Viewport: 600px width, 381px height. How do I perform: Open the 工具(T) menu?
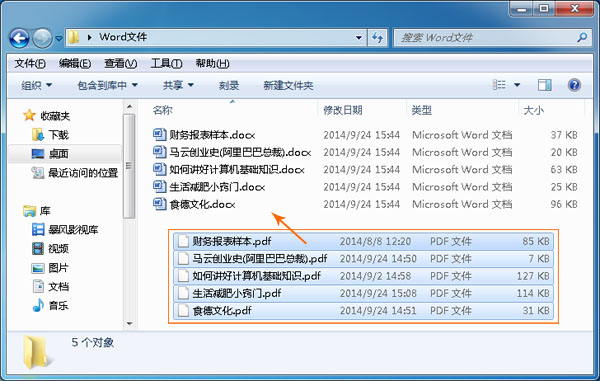click(x=166, y=63)
